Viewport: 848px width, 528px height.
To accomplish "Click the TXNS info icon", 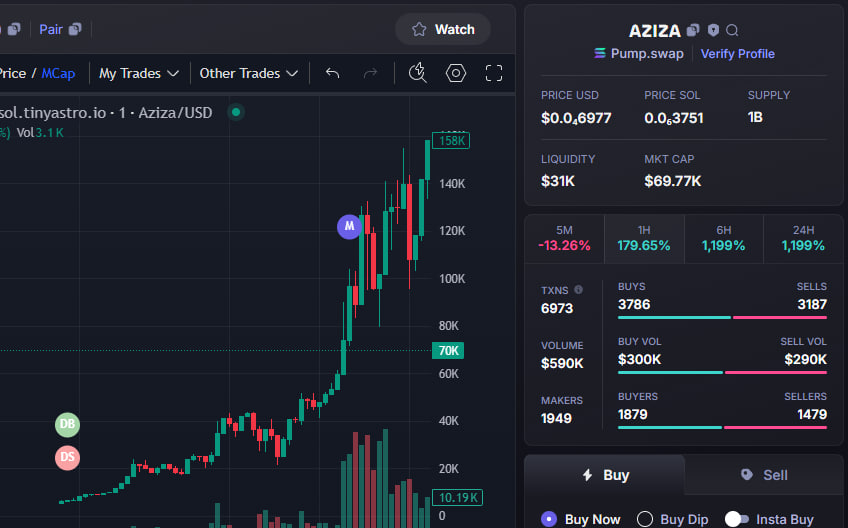I will click(578, 289).
